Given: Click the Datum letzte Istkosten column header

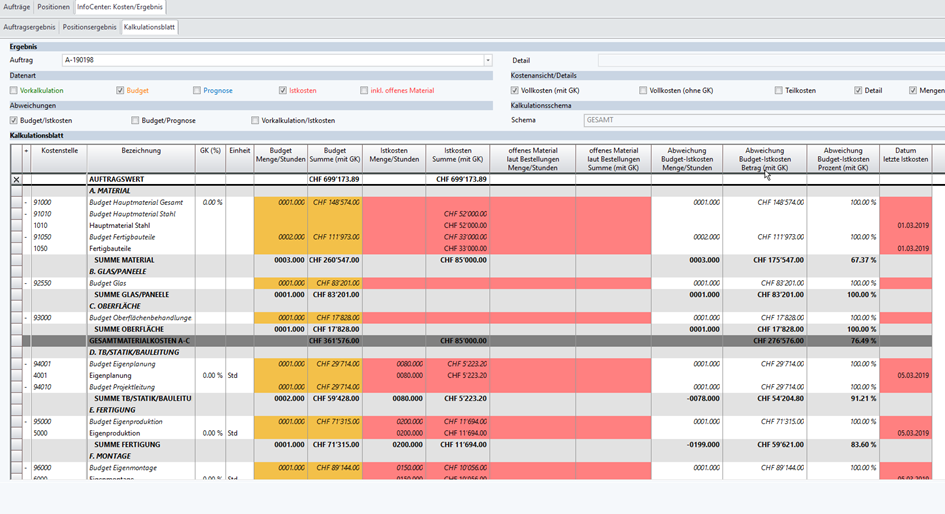Looking at the screenshot, I should click(905, 155).
